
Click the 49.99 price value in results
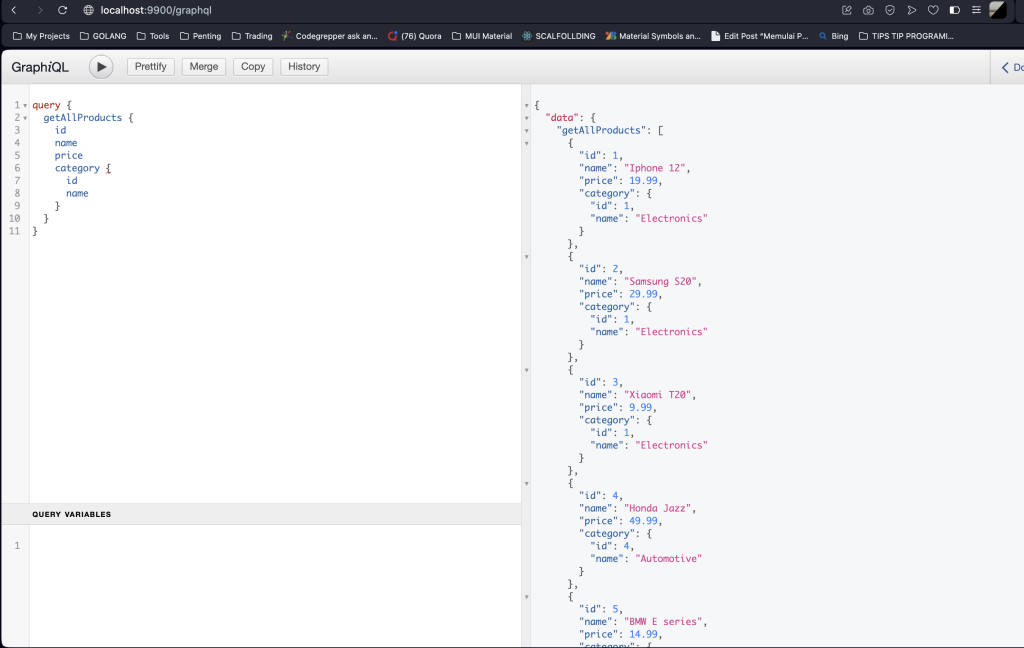click(643, 521)
